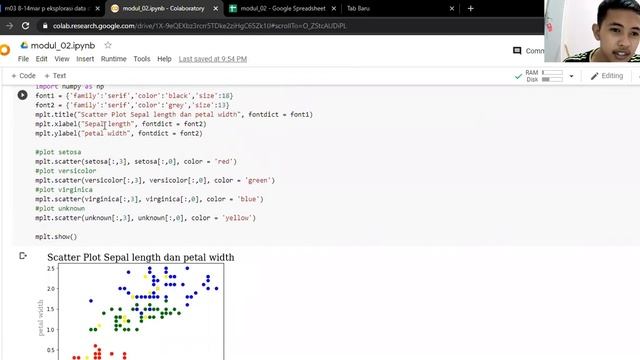Viewport: 640px width, 360px height.
Task: Add a new Code cell
Action: (23, 76)
